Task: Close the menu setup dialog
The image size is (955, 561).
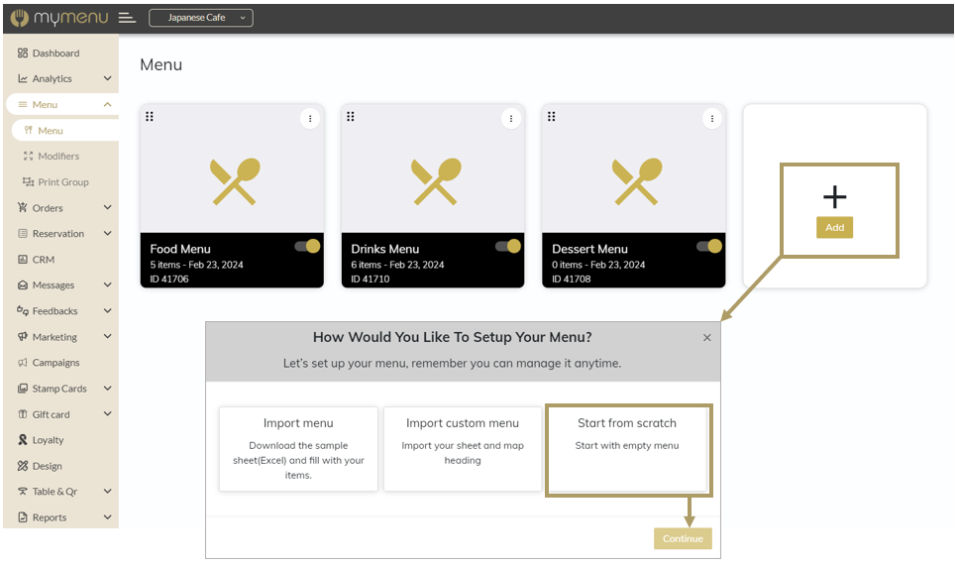Action: [x=707, y=338]
